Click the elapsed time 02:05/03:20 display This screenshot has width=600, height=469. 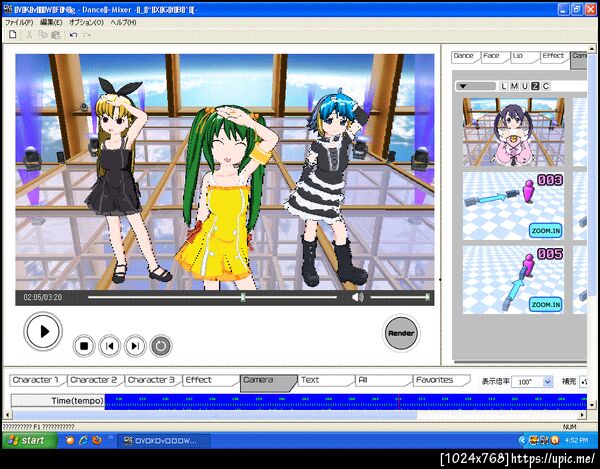coord(43,297)
